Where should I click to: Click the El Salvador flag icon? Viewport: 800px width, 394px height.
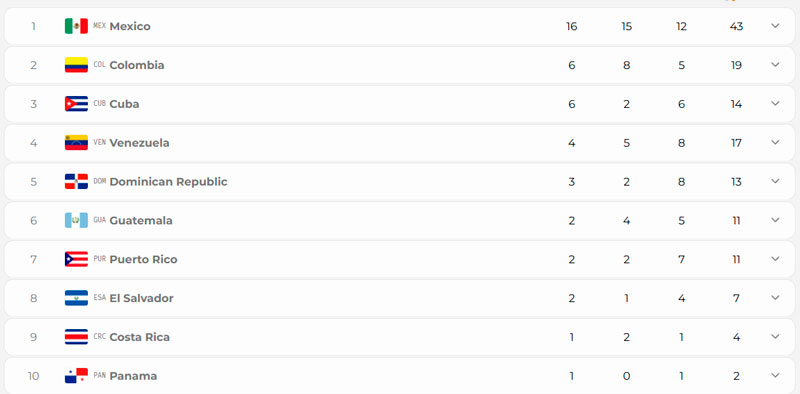click(x=76, y=298)
